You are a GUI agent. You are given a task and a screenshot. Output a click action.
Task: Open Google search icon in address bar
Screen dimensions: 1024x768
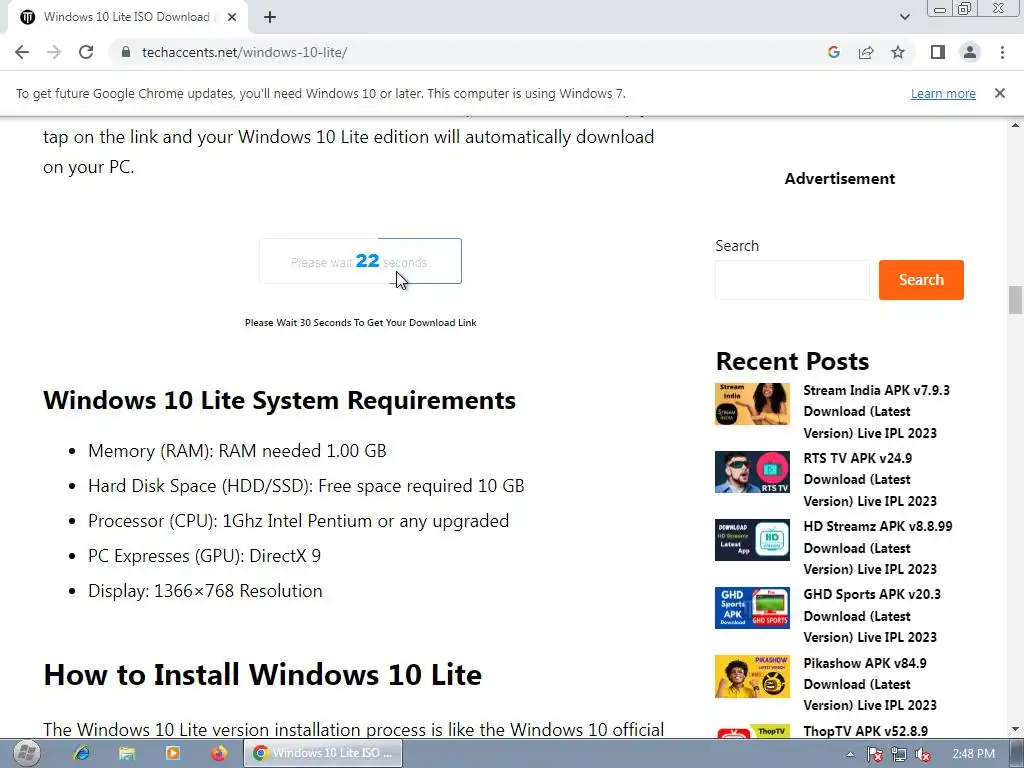point(834,52)
